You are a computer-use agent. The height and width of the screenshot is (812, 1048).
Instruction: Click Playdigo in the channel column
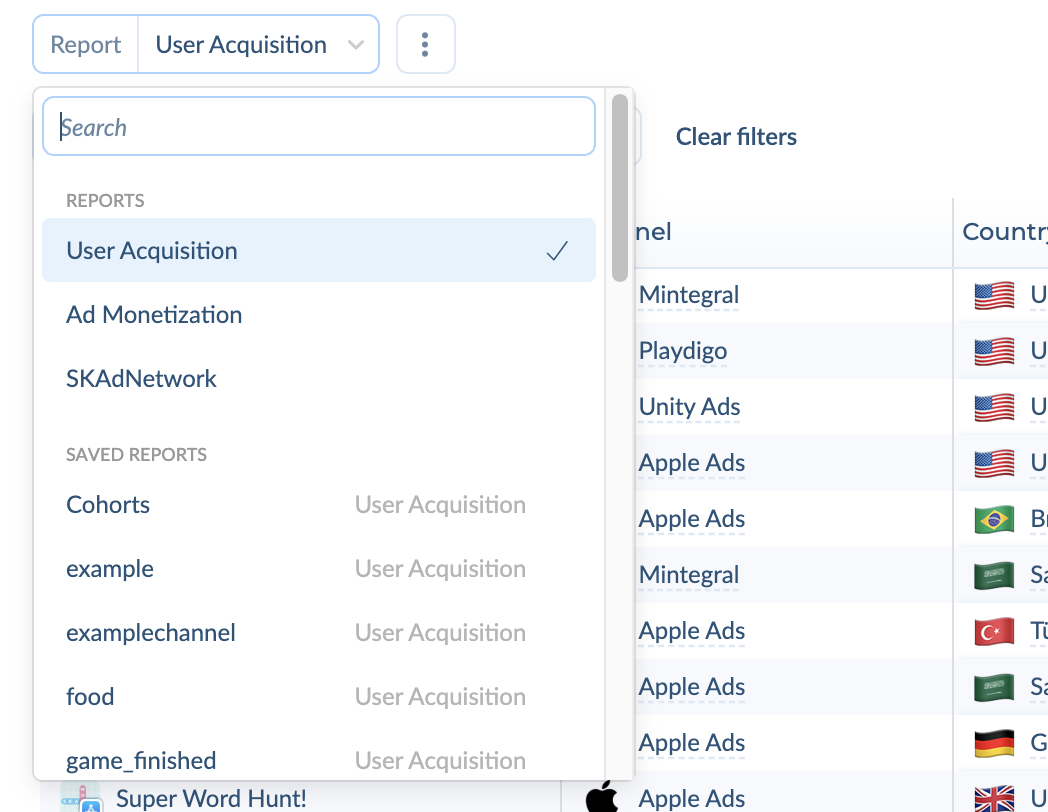pos(682,351)
